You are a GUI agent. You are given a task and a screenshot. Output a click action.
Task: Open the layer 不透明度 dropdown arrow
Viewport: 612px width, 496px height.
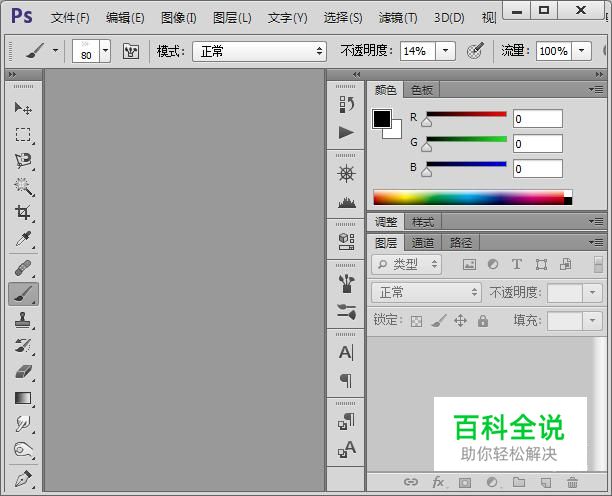(592, 292)
